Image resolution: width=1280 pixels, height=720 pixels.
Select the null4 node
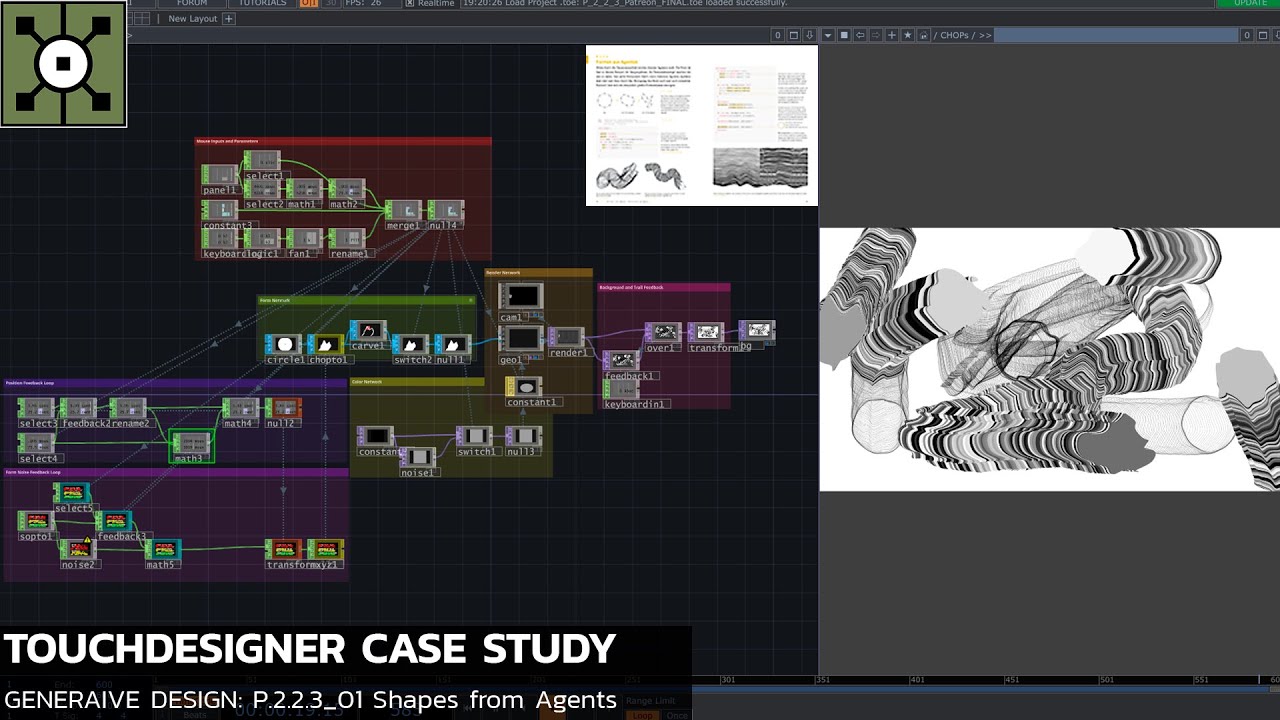[445, 212]
